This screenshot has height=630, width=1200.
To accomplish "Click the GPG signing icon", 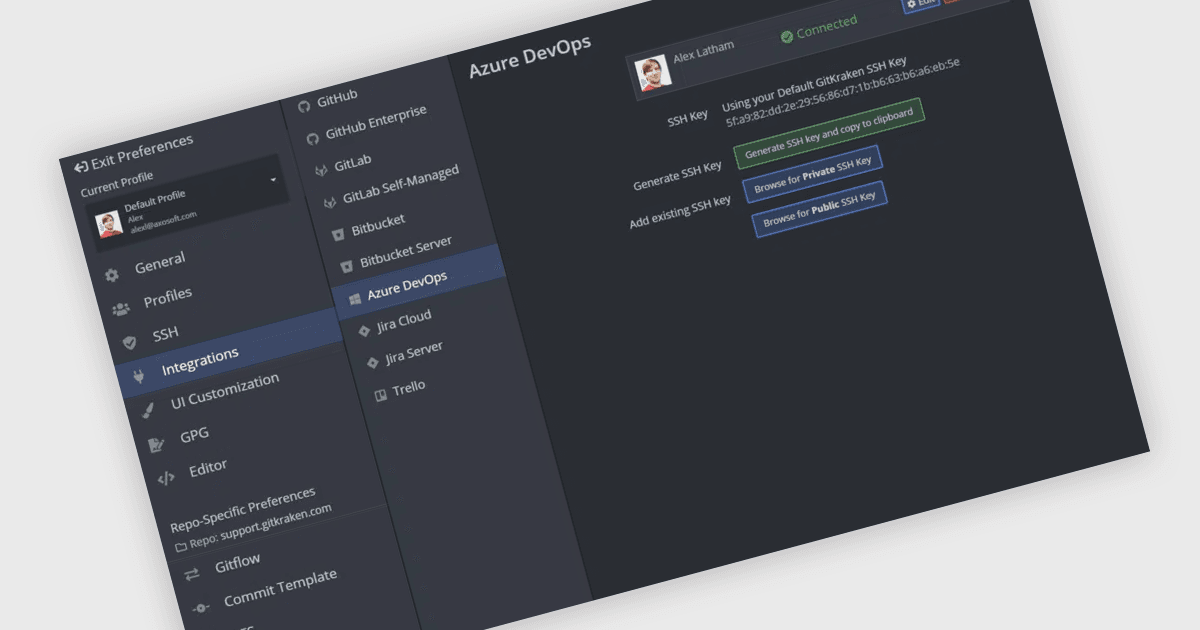I will point(156,444).
